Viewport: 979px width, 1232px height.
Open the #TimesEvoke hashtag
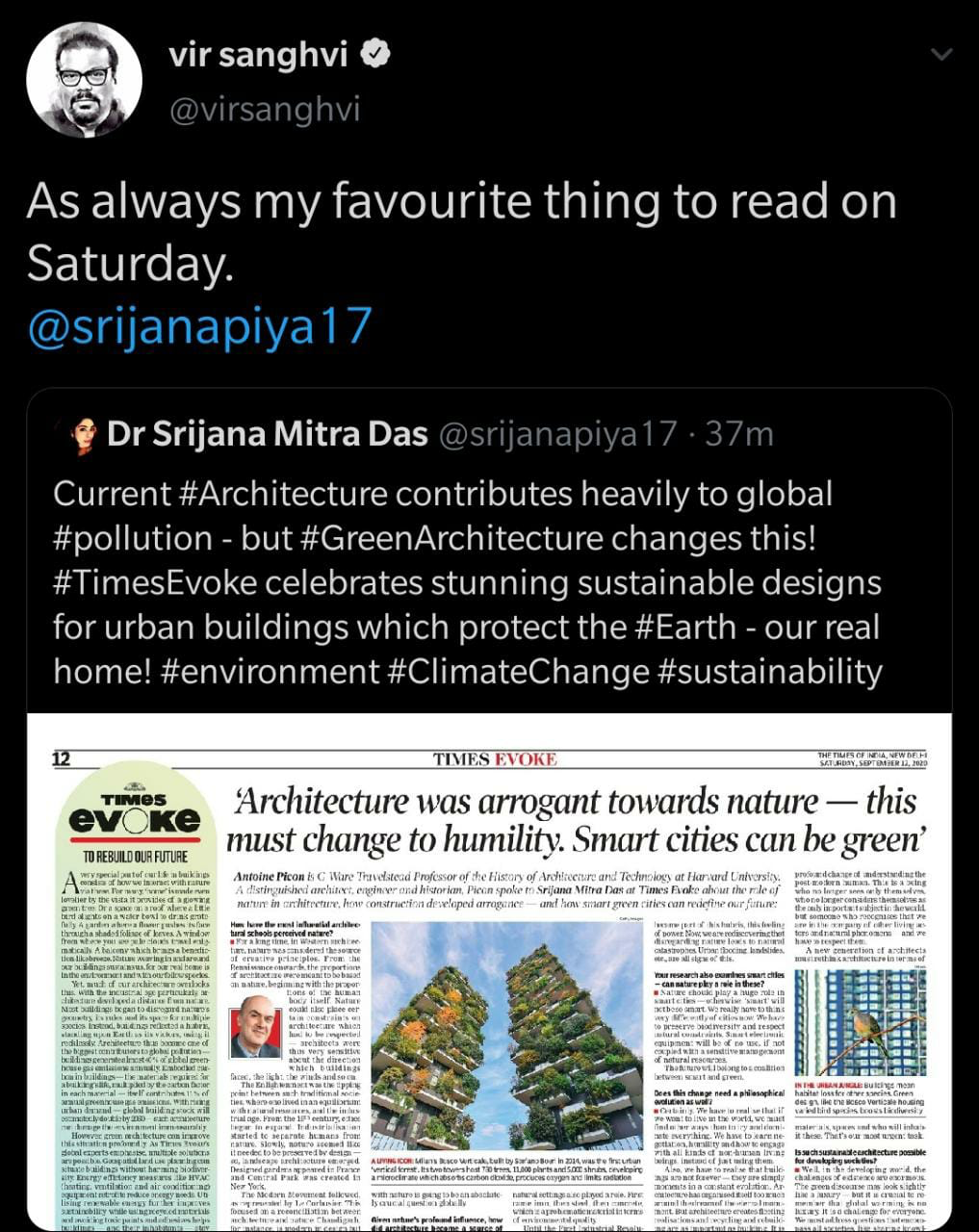pos(155,583)
